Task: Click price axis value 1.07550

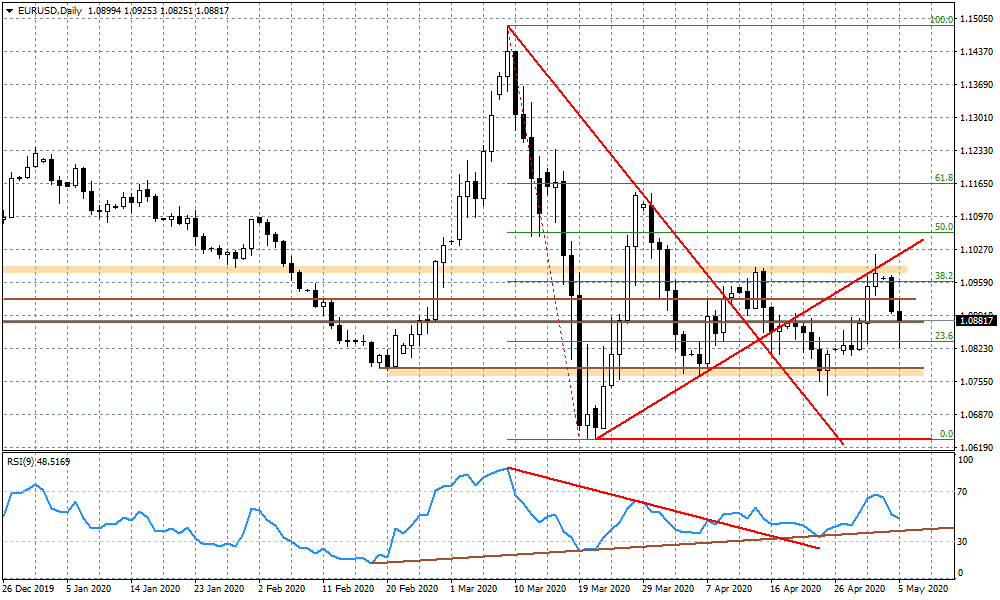Action: point(976,381)
